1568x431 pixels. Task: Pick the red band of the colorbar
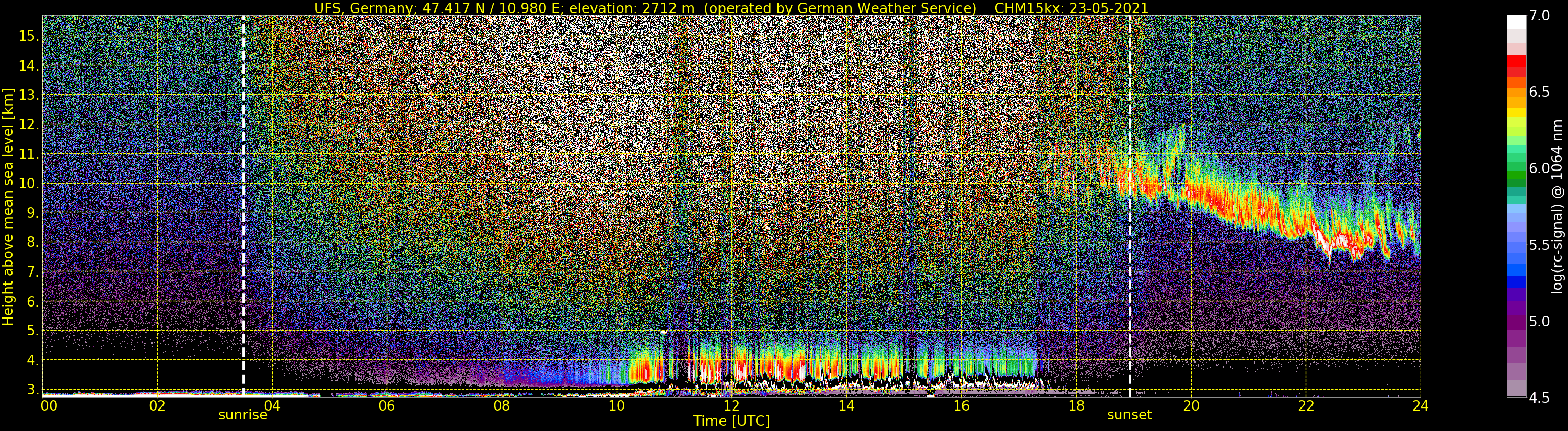pos(1516,64)
